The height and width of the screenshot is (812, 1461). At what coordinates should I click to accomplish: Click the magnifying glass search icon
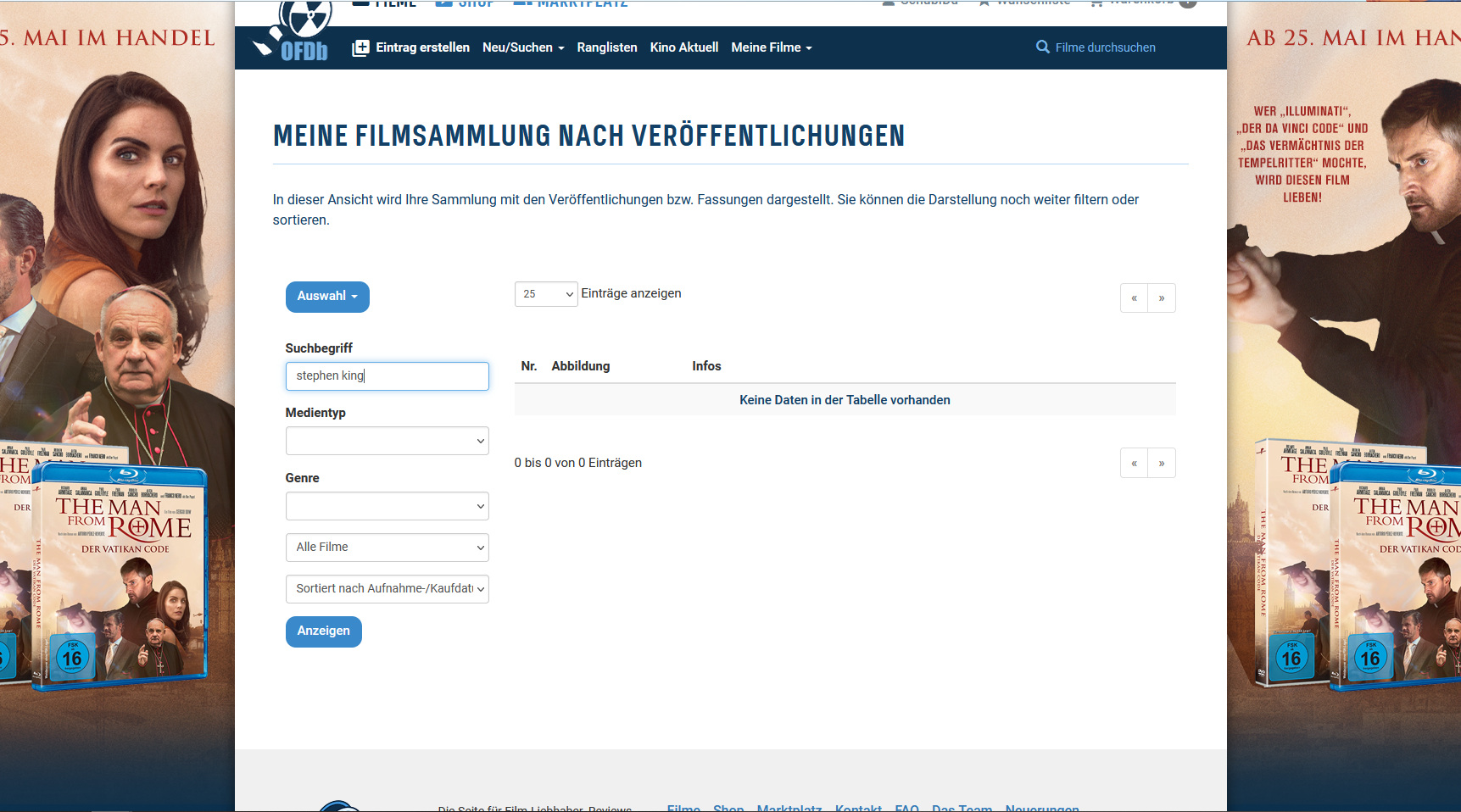point(1042,47)
